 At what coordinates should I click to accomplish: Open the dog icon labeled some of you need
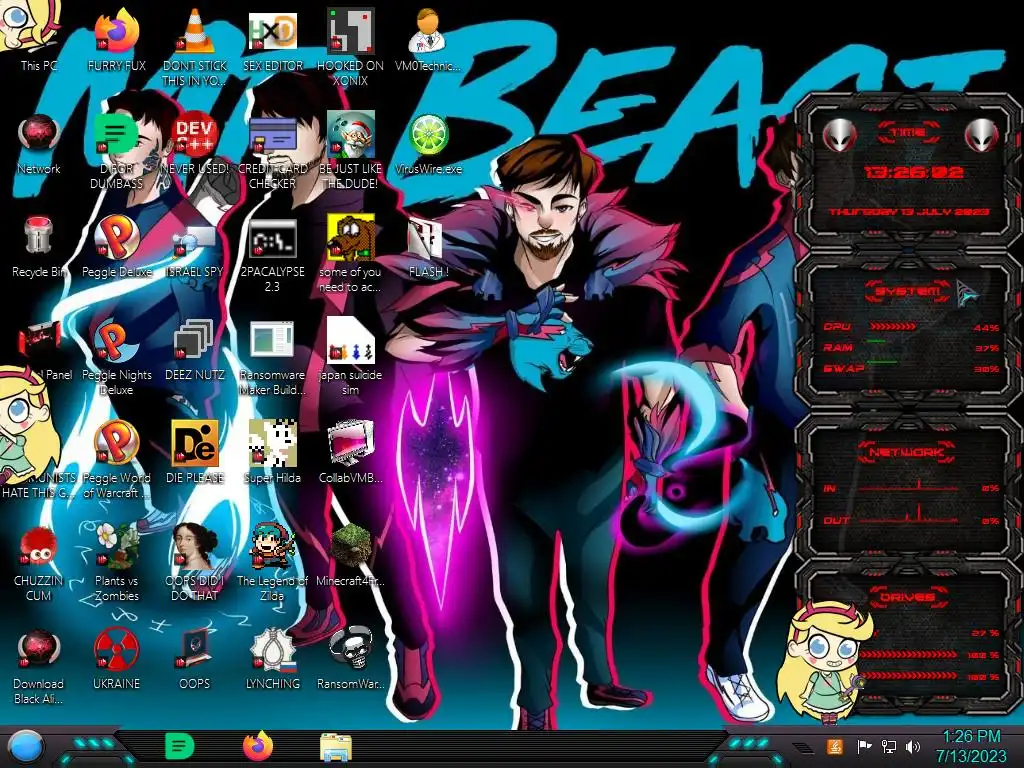[351, 255]
